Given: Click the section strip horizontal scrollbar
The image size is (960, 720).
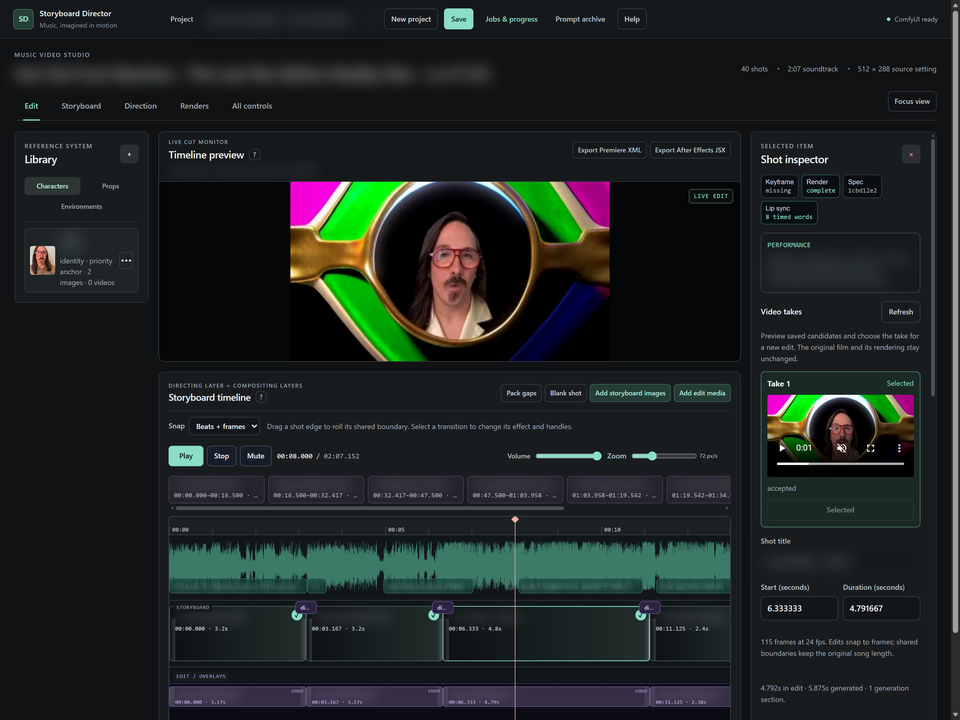Looking at the screenshot, I should (x=369, y=508).
